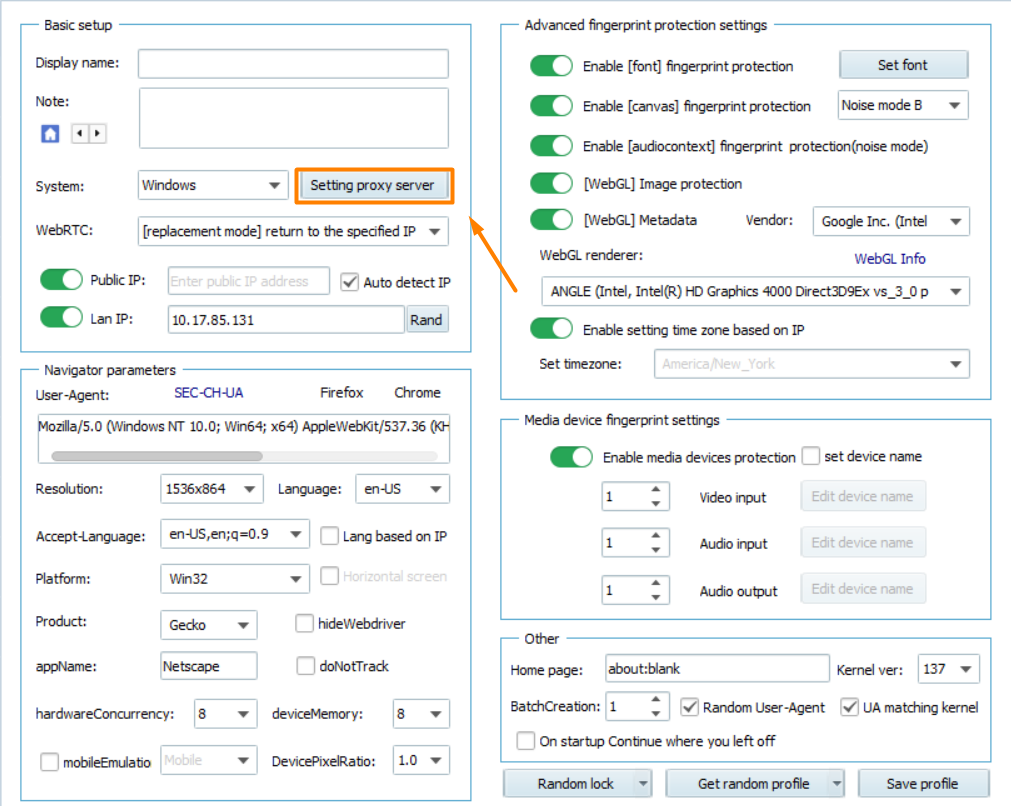Click the Get random profile dropdown arrow
The height and width of the screenshot is (806, 1011).
834,783
